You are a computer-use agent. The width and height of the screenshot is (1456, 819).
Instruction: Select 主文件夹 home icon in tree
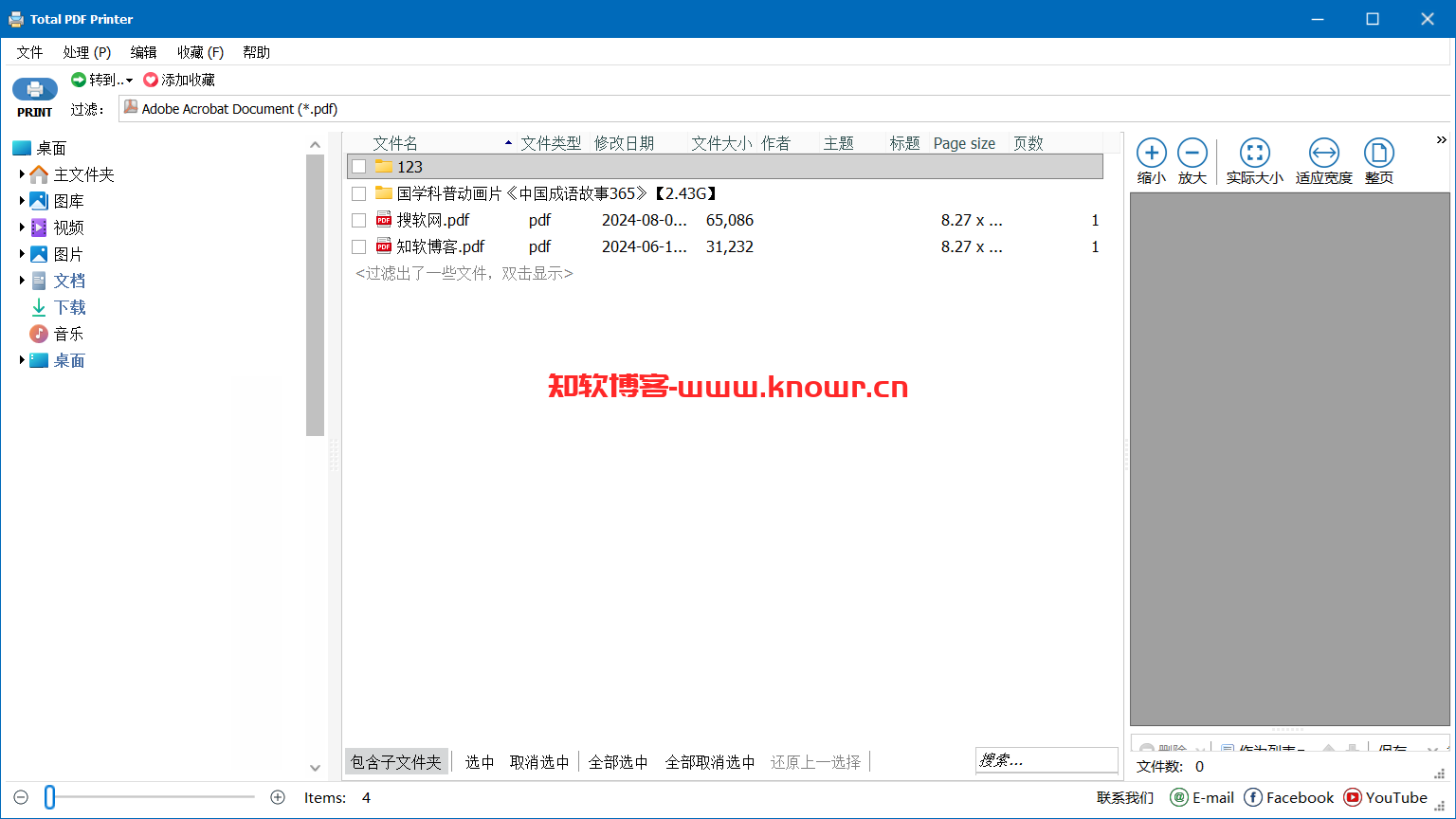(39, 174)
